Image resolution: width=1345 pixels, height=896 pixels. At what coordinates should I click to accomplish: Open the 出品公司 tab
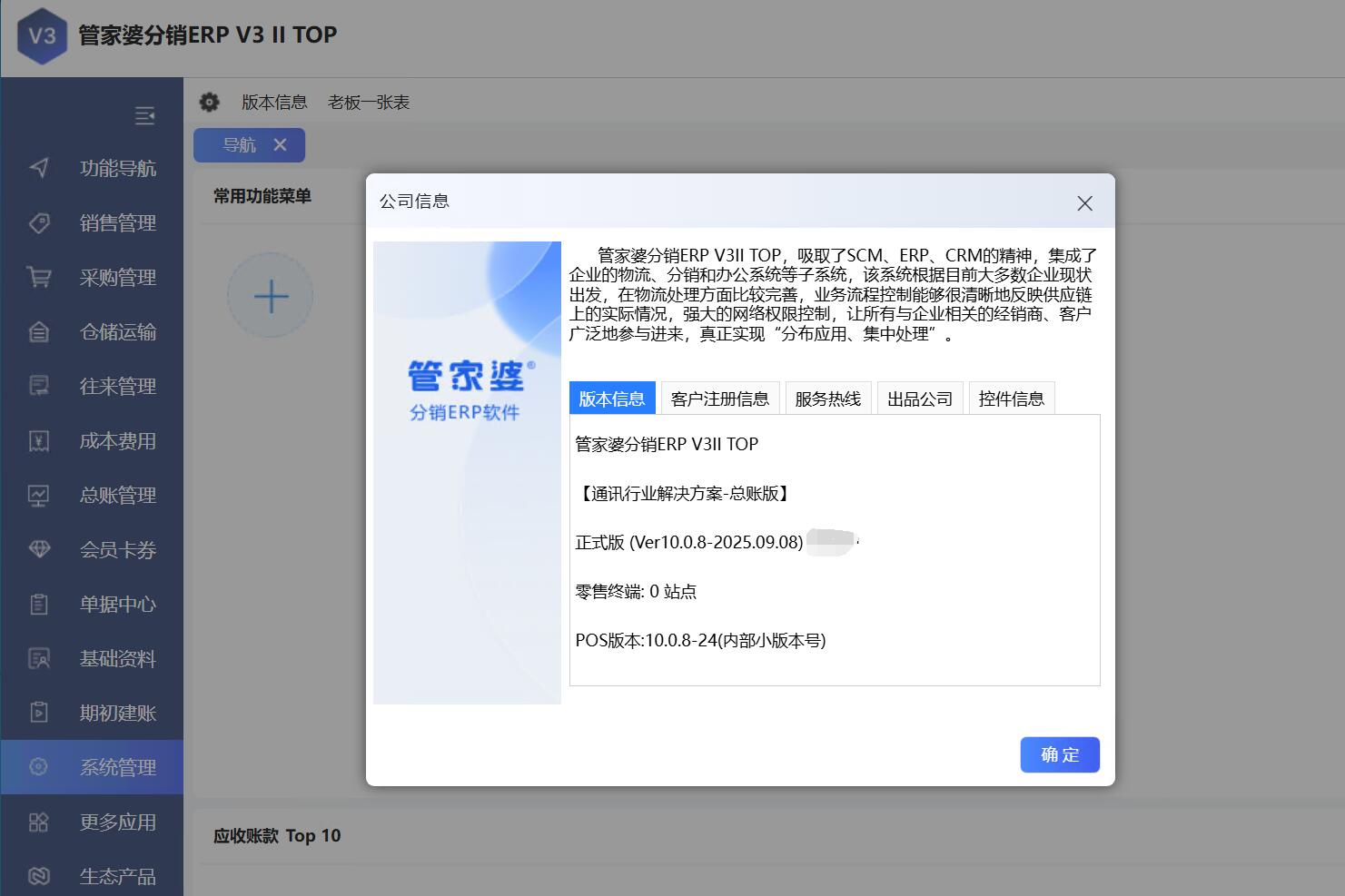[919, 399]
